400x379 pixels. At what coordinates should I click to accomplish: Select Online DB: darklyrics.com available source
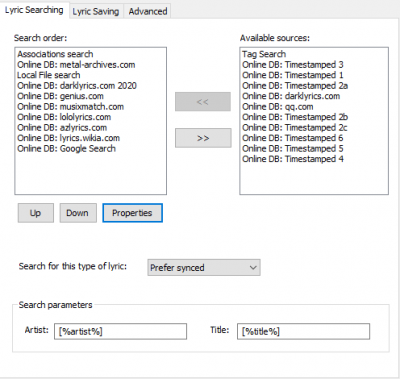tap(291, 96)
